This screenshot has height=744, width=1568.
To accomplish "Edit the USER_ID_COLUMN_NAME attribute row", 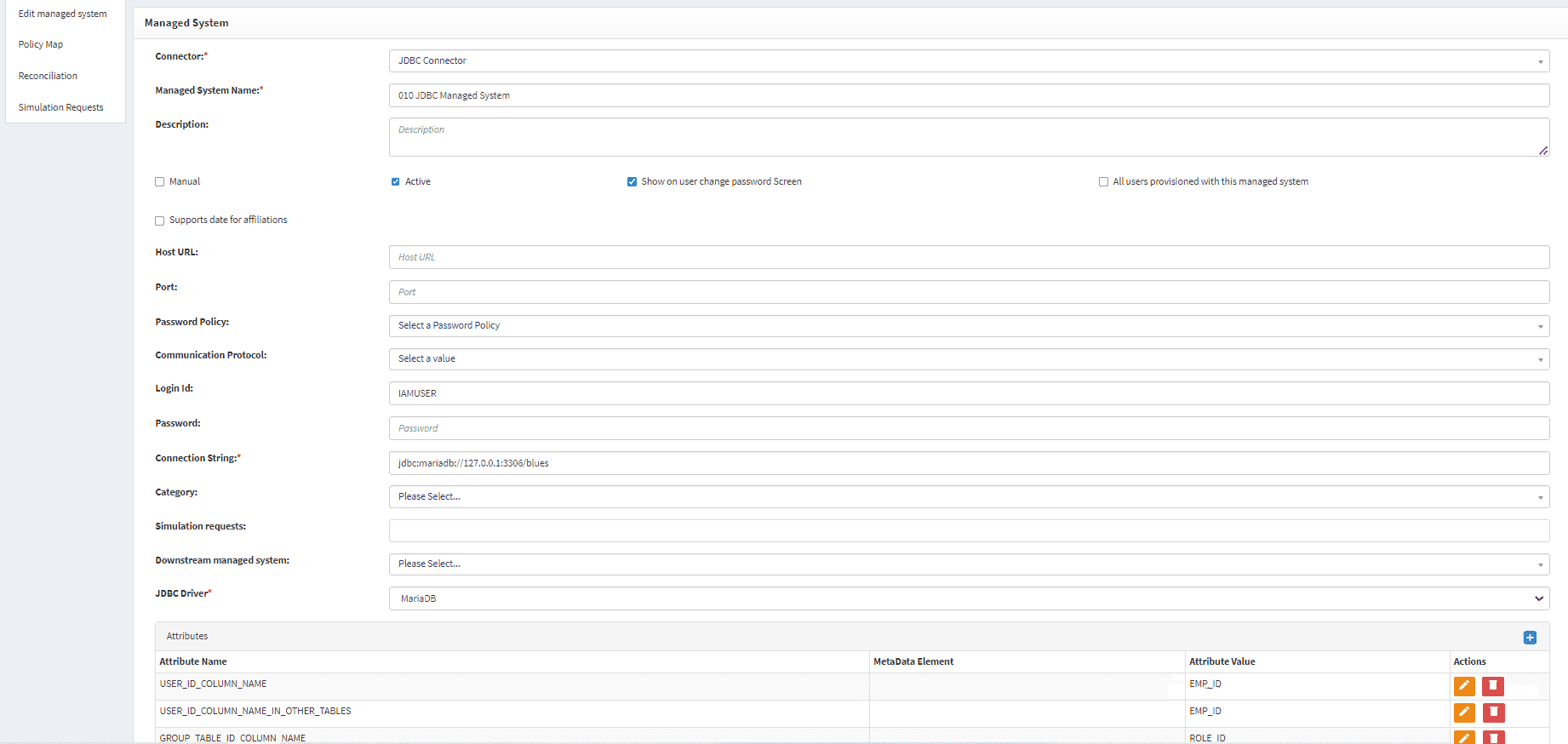I will [x=1464, y=686].
